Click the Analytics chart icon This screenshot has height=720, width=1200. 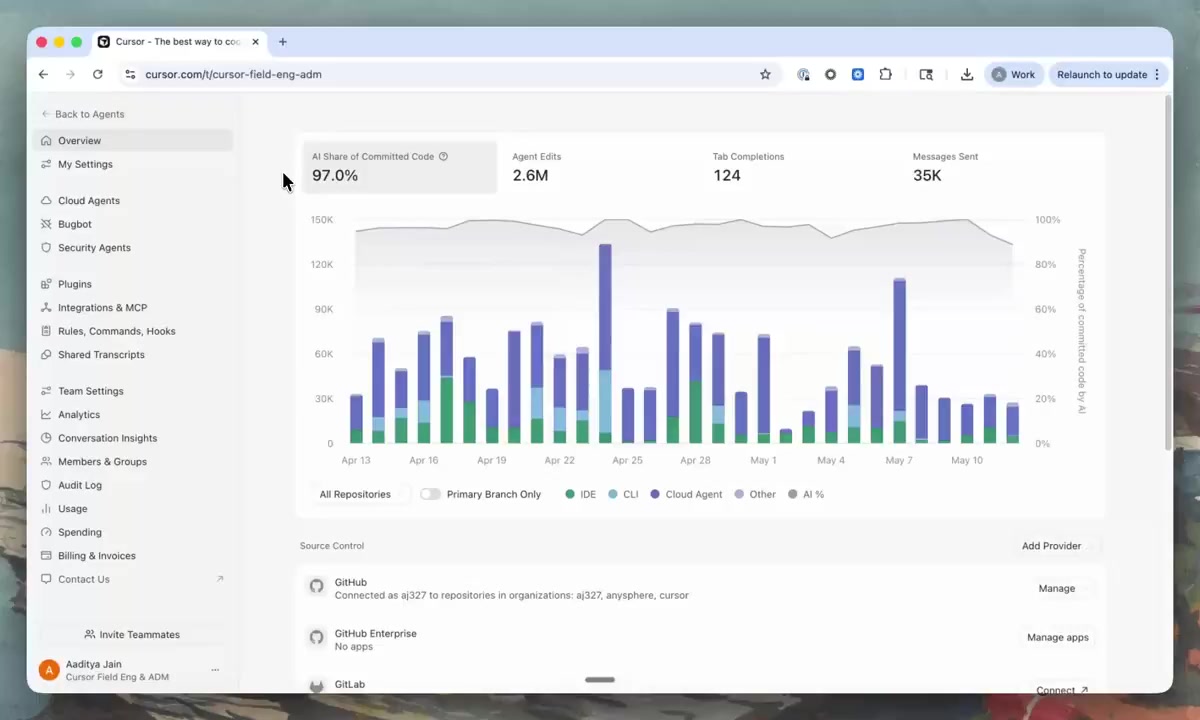(x=46, y=415)
